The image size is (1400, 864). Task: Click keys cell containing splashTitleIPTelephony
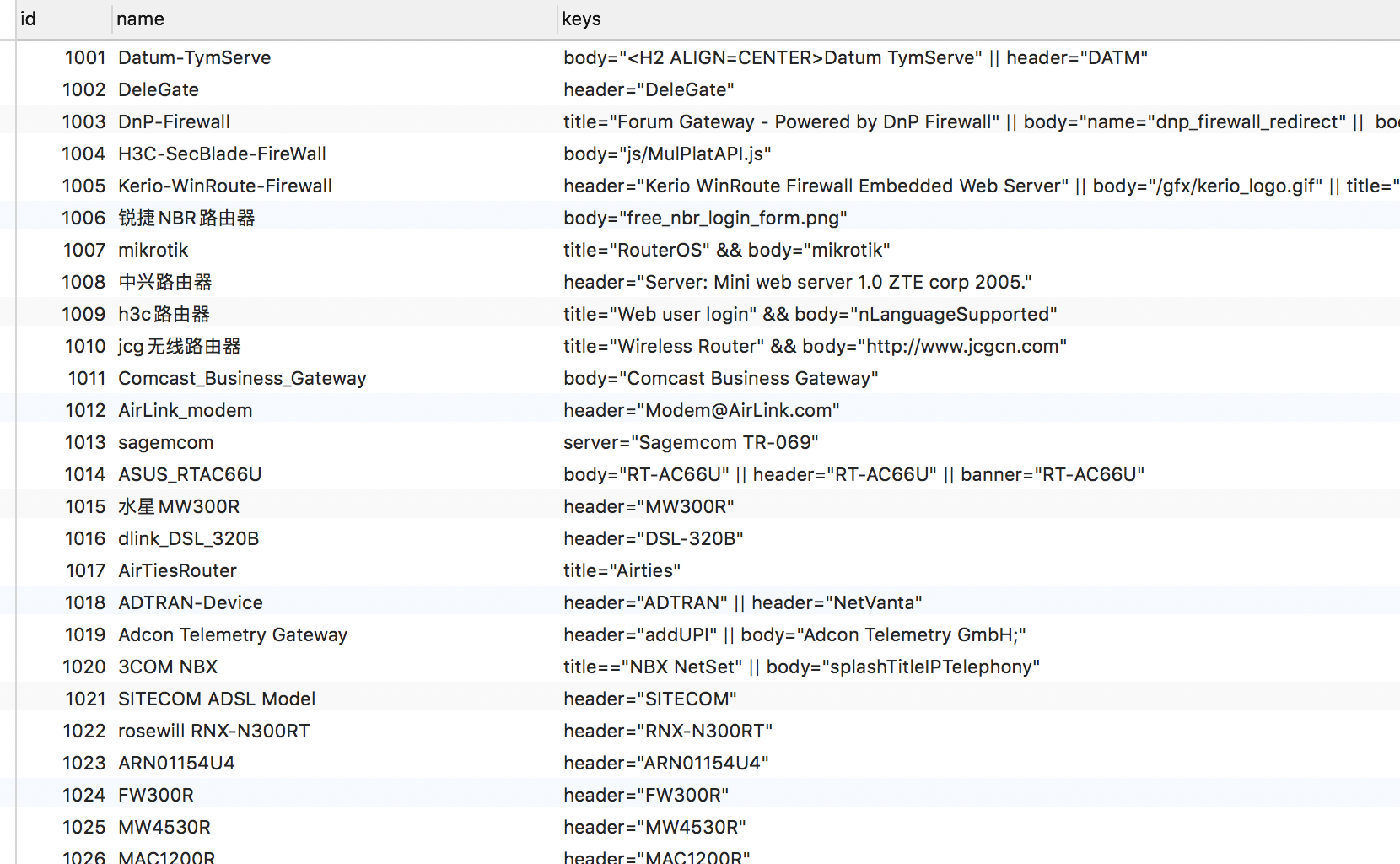[979, 667]
